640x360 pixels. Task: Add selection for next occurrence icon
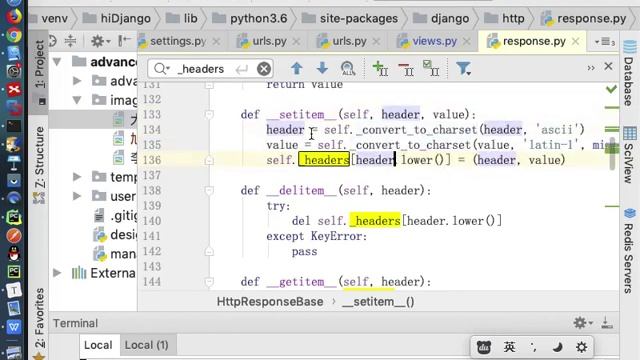(380, 68)
